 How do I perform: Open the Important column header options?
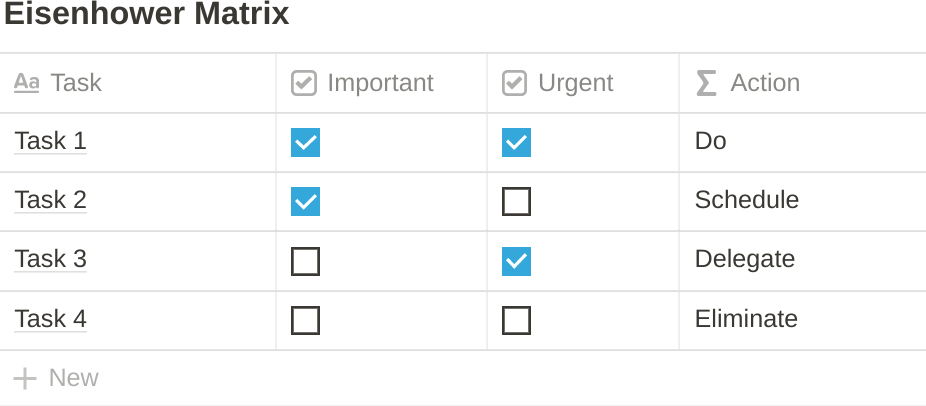click(x=380, y=83)
